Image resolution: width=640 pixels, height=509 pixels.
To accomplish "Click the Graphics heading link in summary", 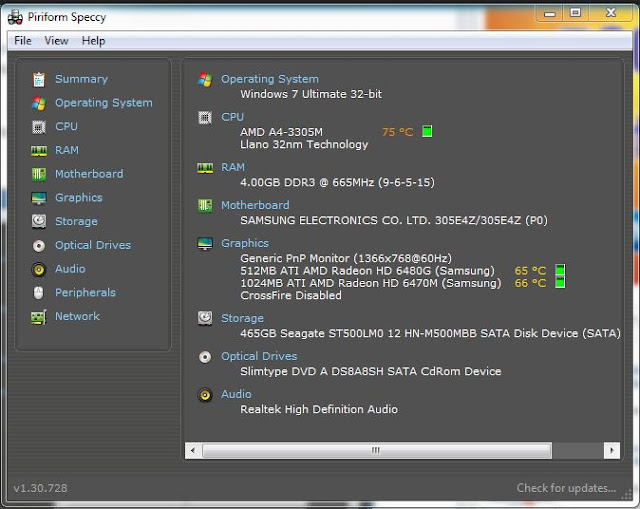I will click(x=245, y=243).
